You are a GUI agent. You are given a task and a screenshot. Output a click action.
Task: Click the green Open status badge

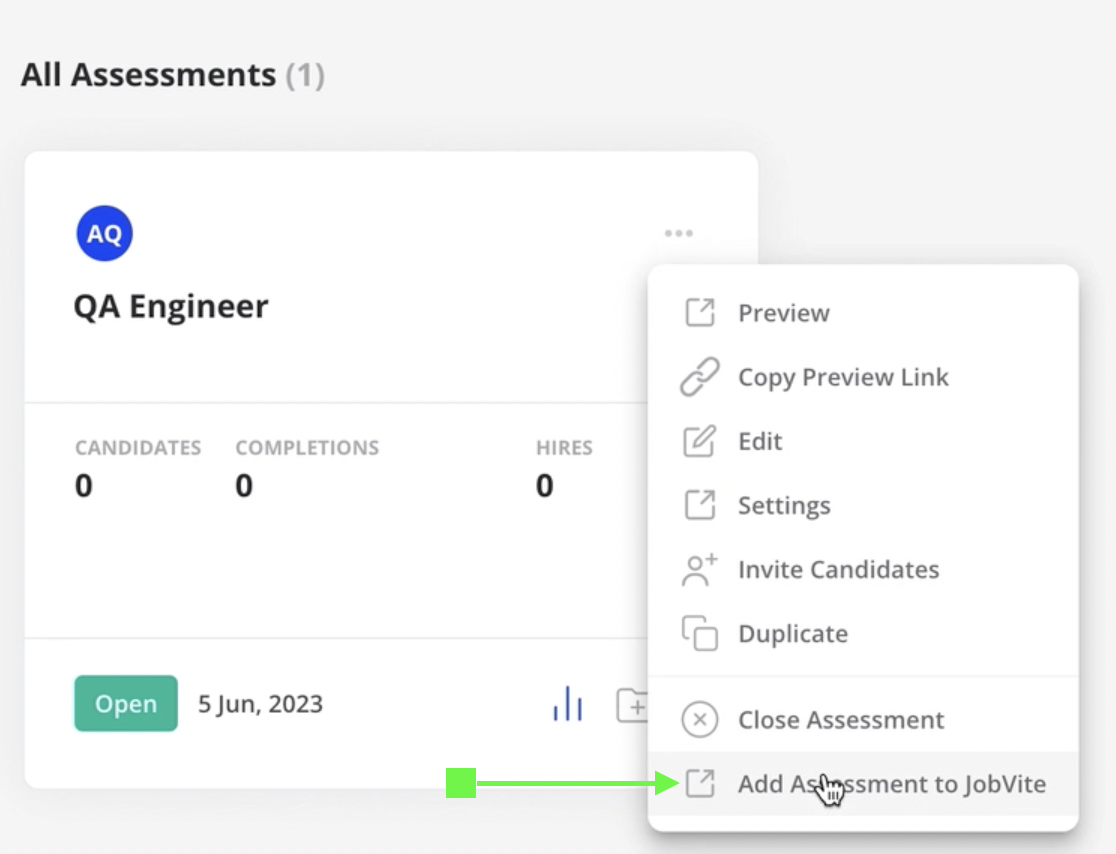[x=126, y=703]
